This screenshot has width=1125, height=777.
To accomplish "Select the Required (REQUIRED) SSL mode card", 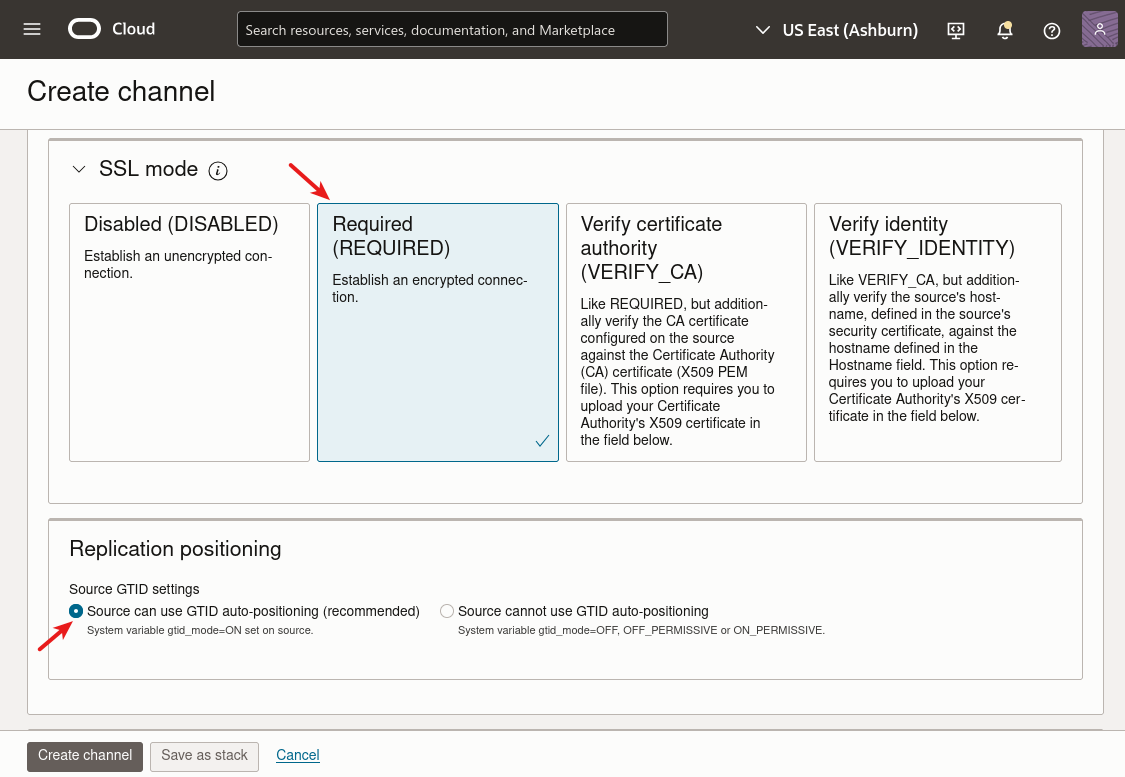I will pos(438,332).
